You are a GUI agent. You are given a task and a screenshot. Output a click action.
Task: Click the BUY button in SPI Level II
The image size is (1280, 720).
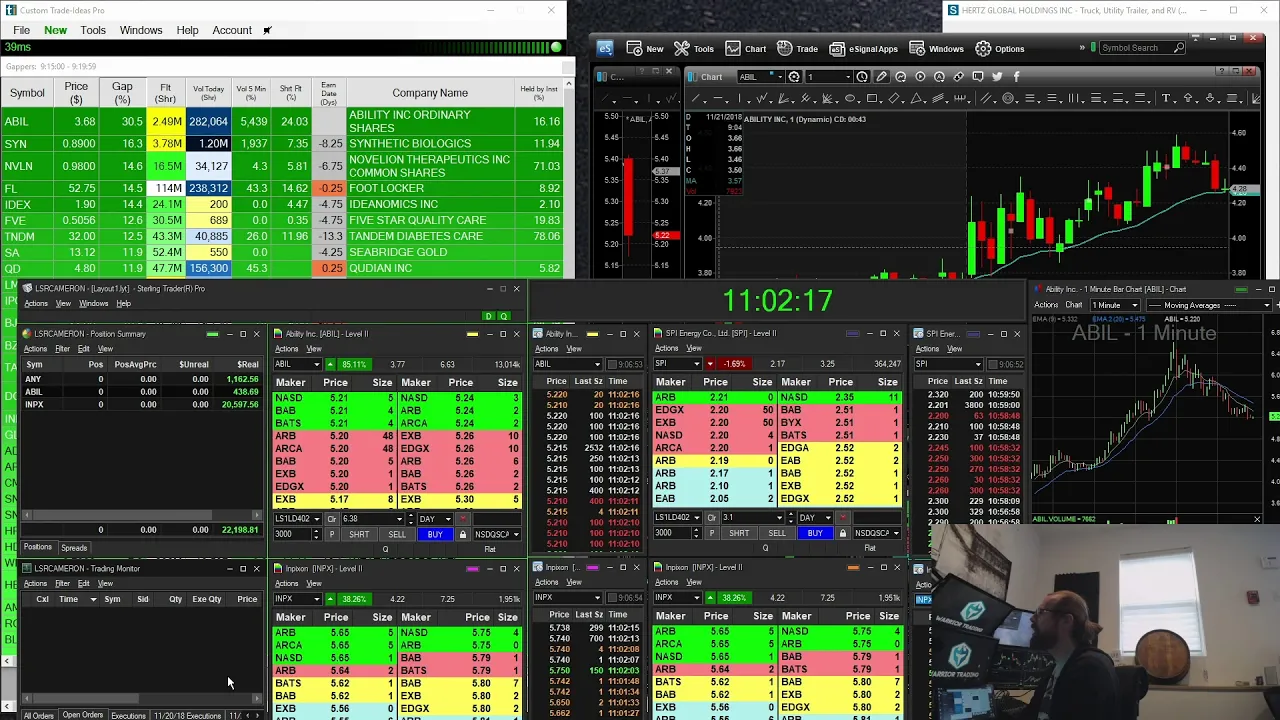click(815, 533)
